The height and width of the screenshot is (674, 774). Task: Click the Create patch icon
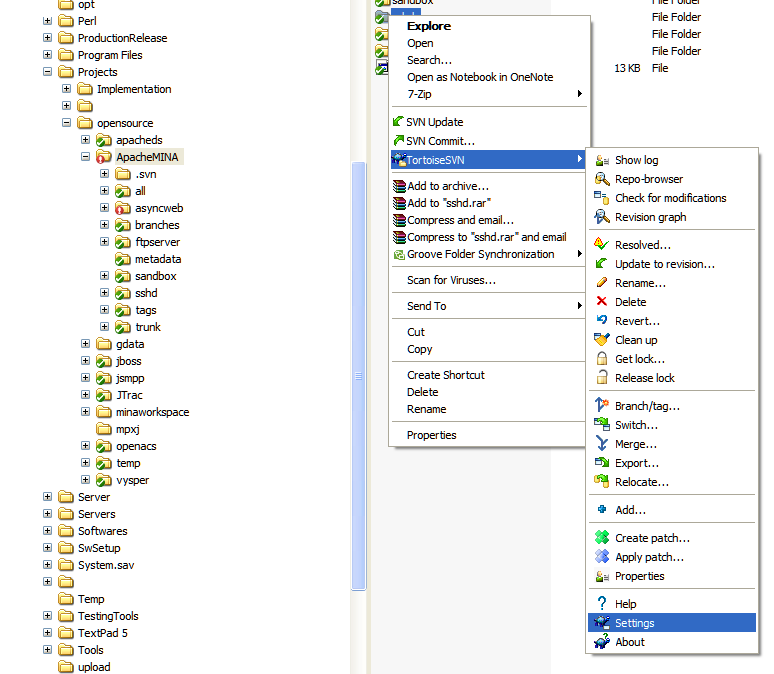(x=601, y=538)
